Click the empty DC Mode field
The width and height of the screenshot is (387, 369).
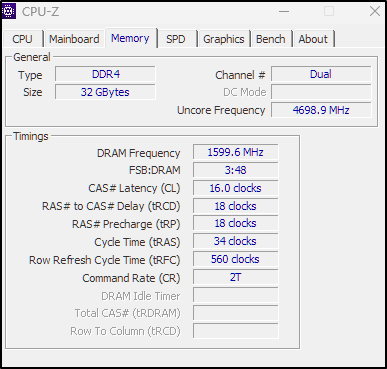click(x=321, y=92)
